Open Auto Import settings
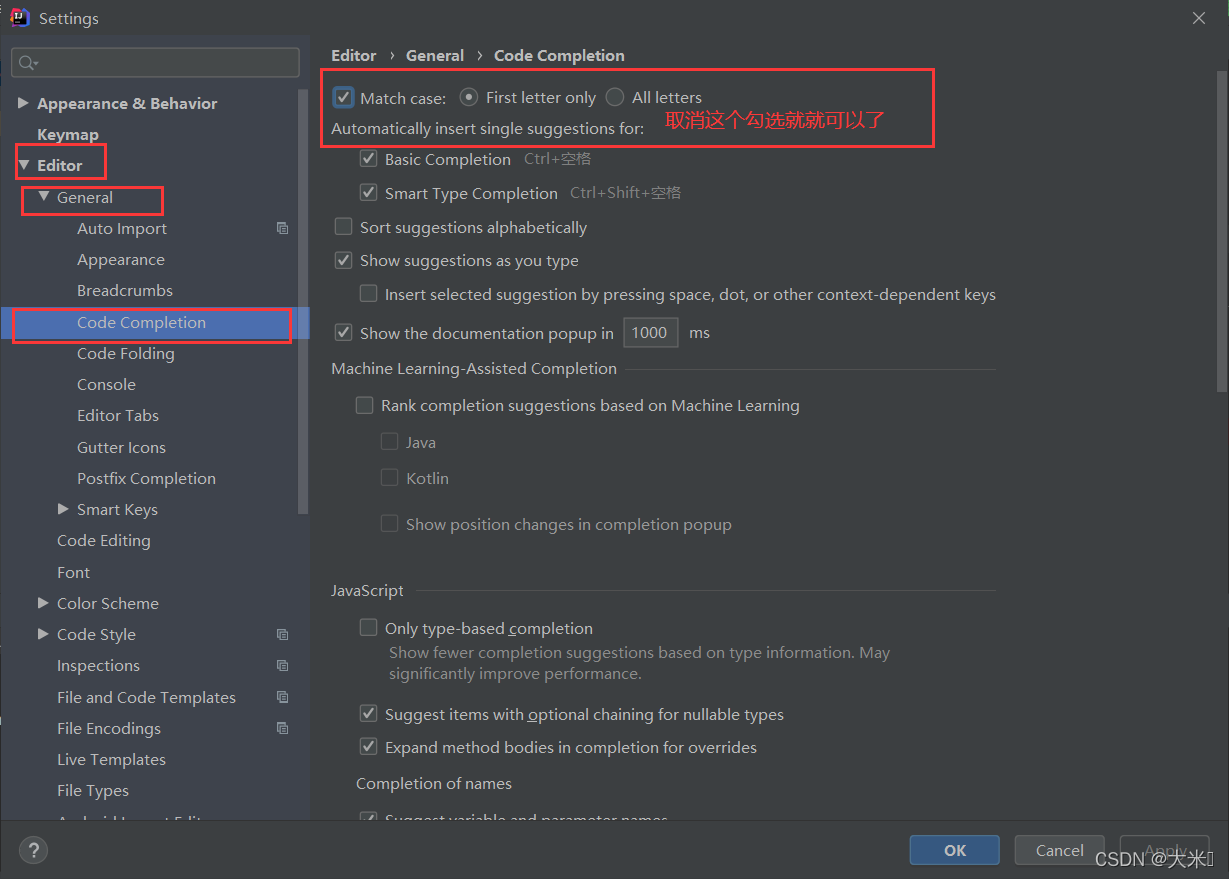The image size is (1229, 879). [122, 229]
